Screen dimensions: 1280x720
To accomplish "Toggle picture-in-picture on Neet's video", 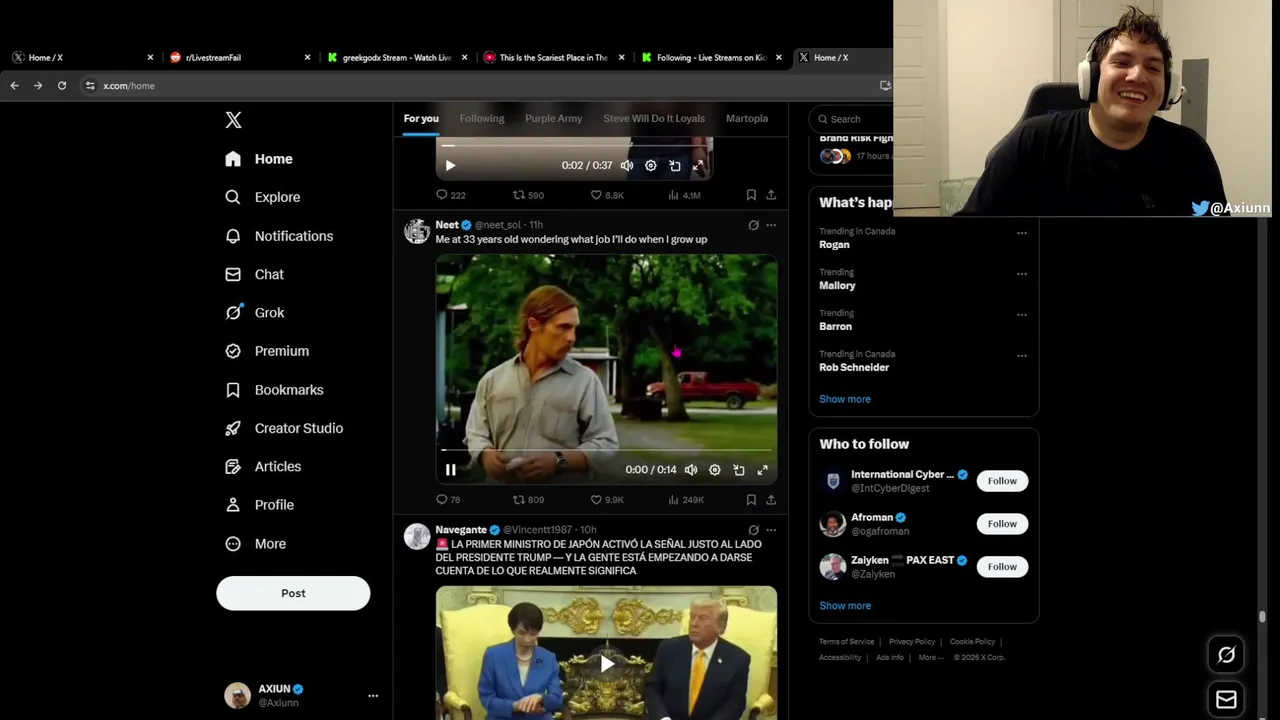I will pos(739,470).
